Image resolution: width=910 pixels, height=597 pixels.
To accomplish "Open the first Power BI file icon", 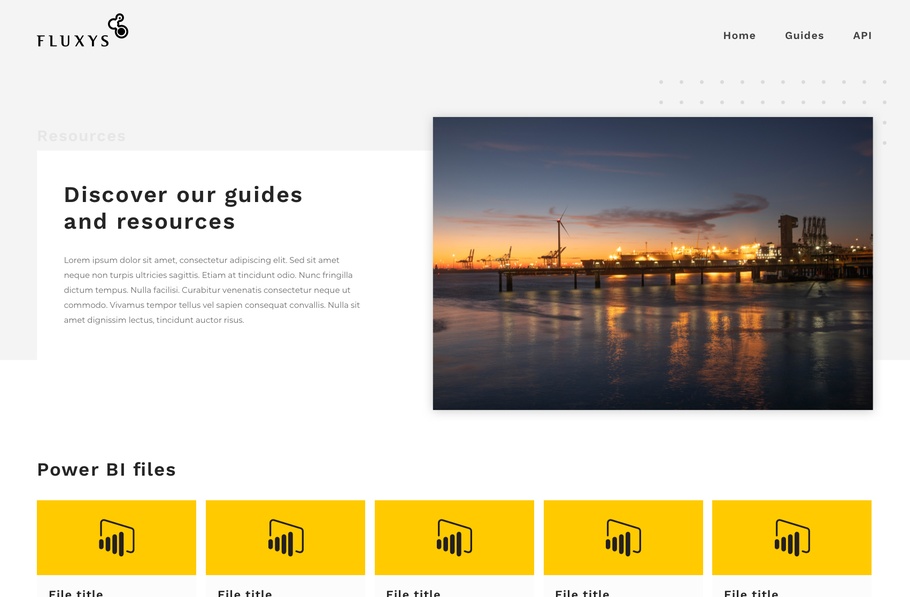I will coord(116,538).
